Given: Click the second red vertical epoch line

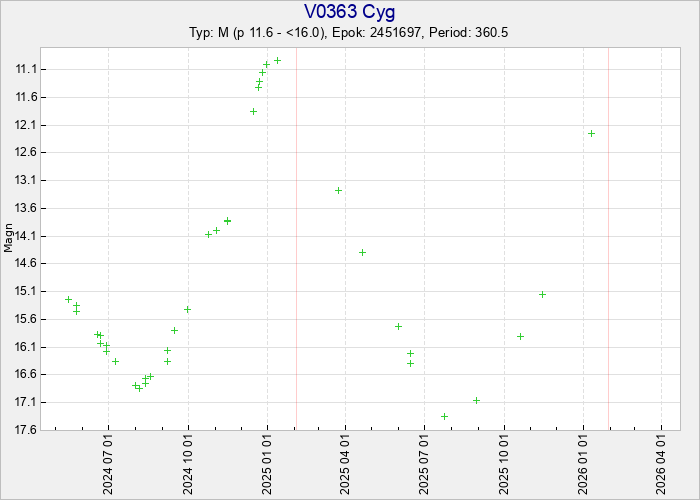Looking at the screenshot, I should [608, 240].
